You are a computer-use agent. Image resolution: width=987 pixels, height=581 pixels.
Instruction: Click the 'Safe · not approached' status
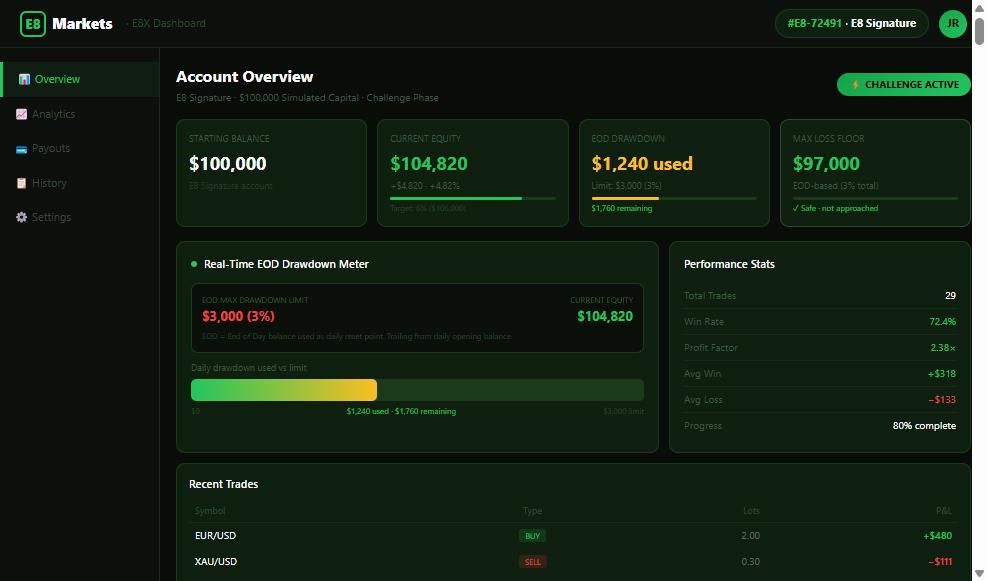[x=835, y=208]
